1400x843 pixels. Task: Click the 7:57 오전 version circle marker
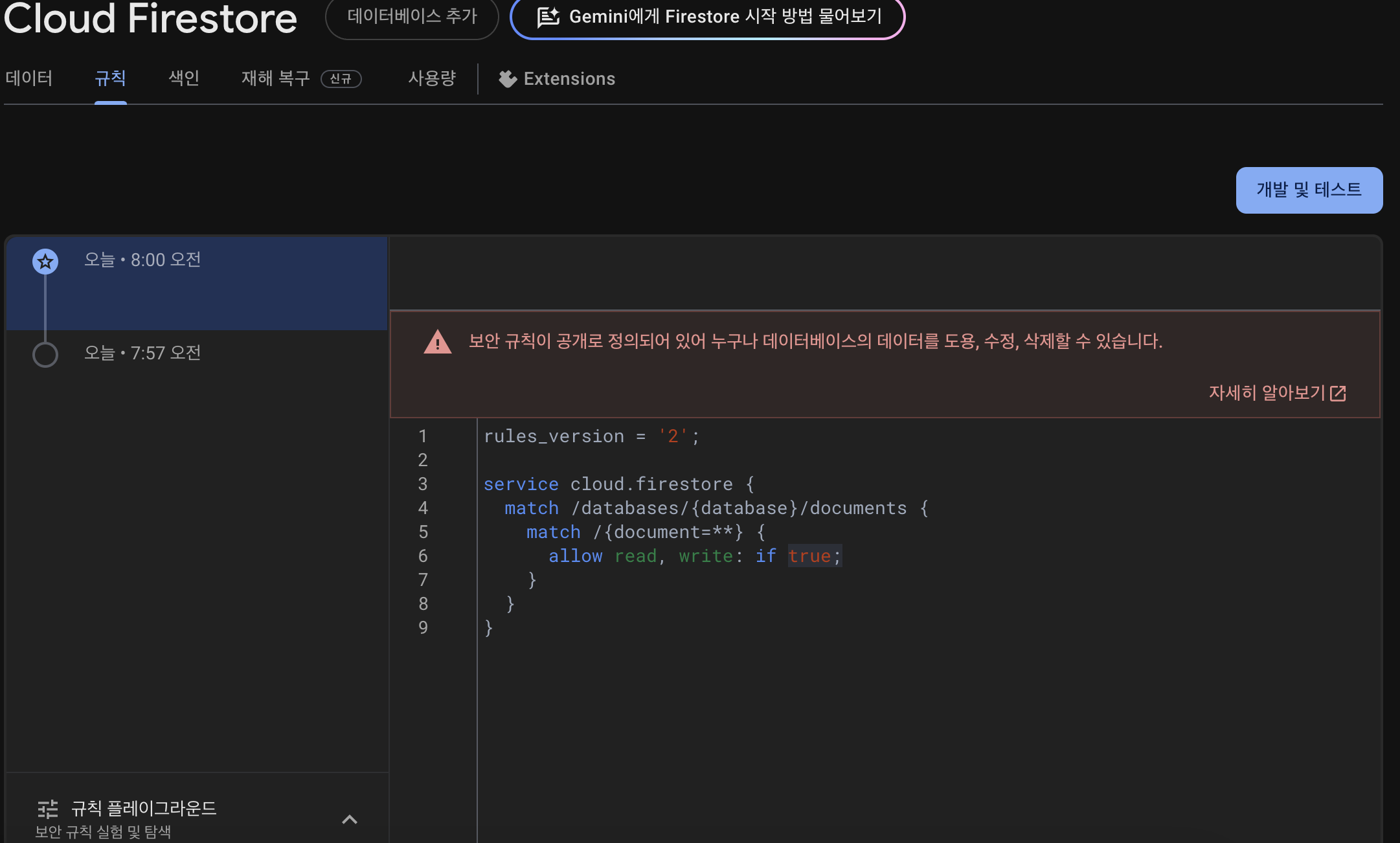coord(45,355)
